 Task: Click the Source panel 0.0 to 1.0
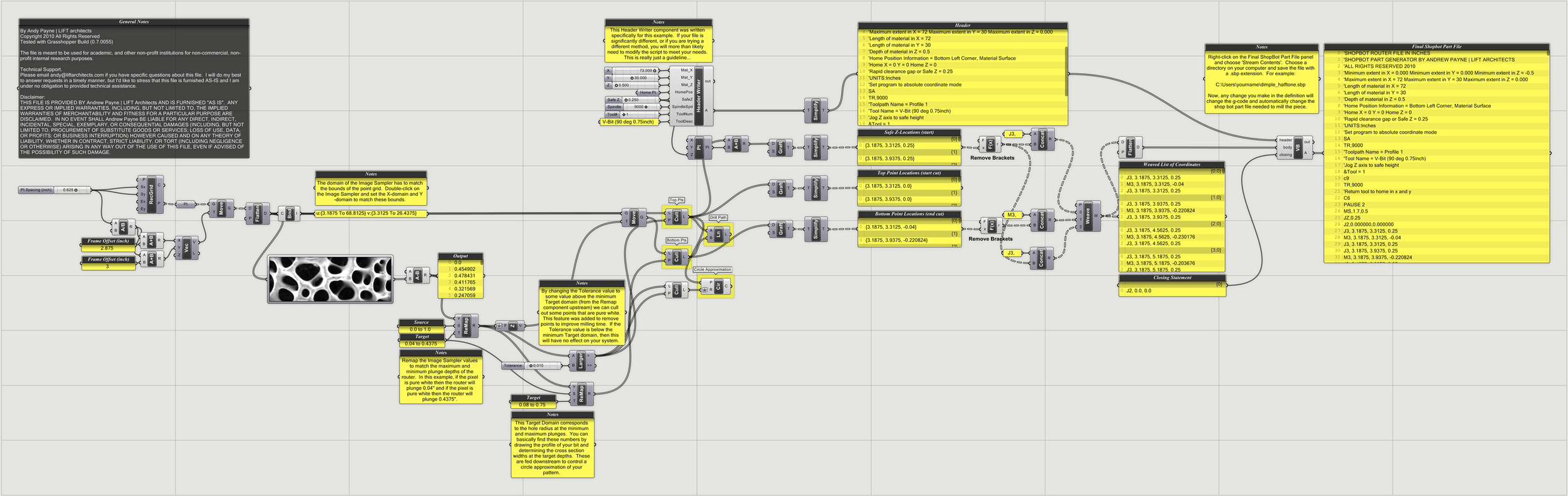click(421, 326)
